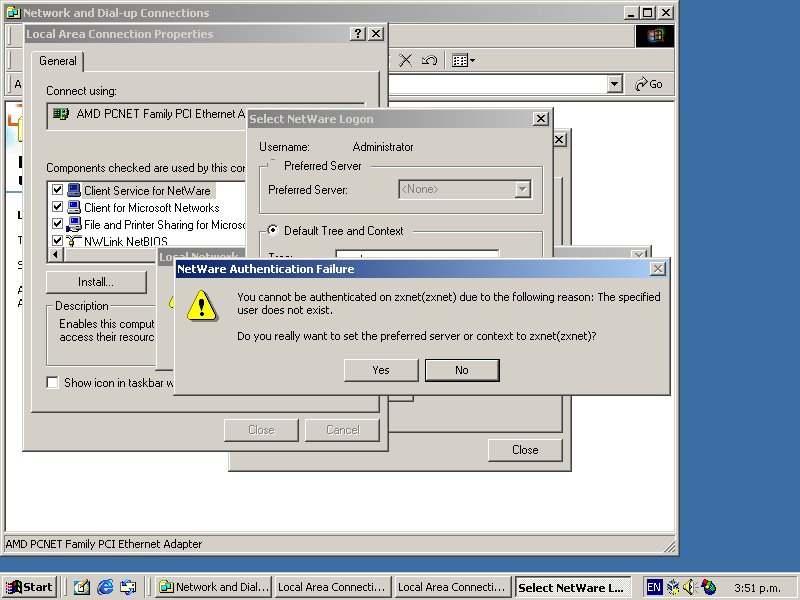Launch Outlook Express from quick launch
This screenshot has width=800, height=600.
(x=128, y=587)
